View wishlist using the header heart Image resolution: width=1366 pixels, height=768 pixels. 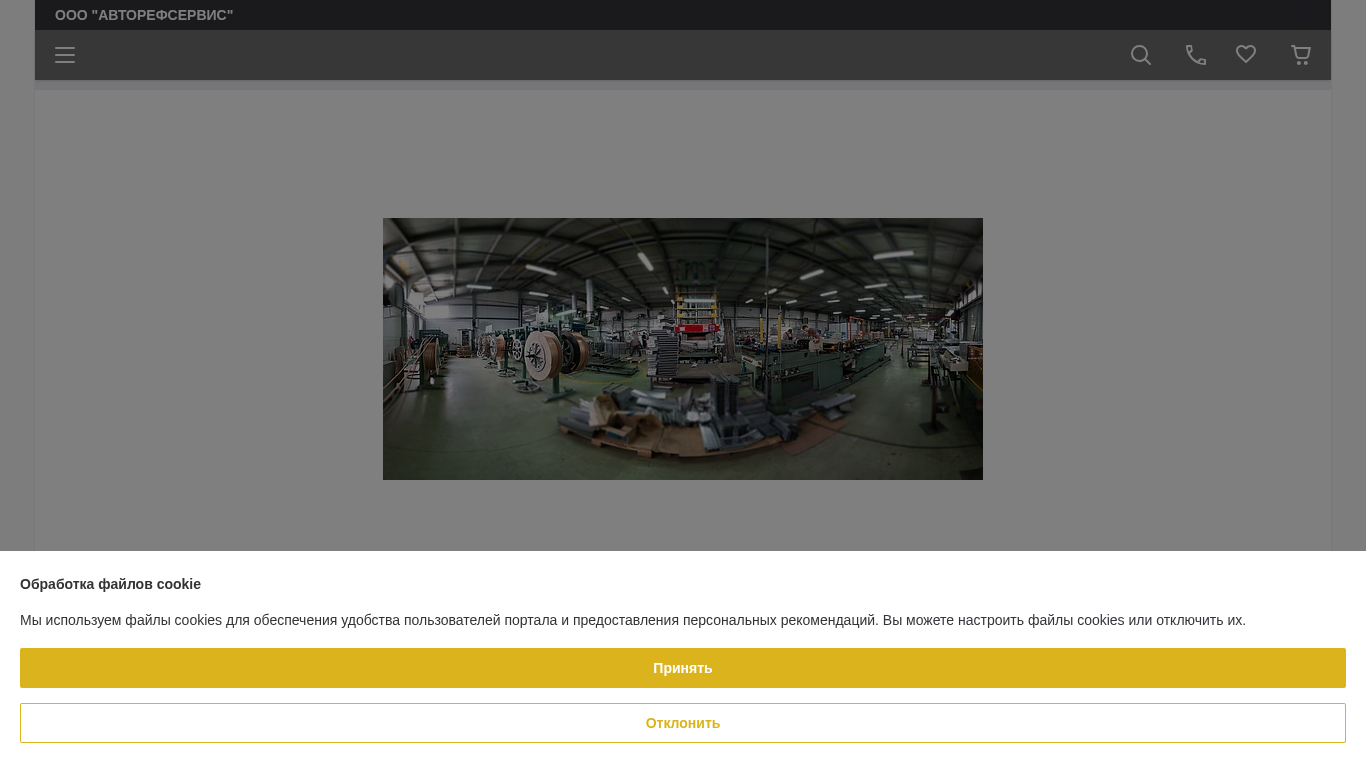(1245, 55)
